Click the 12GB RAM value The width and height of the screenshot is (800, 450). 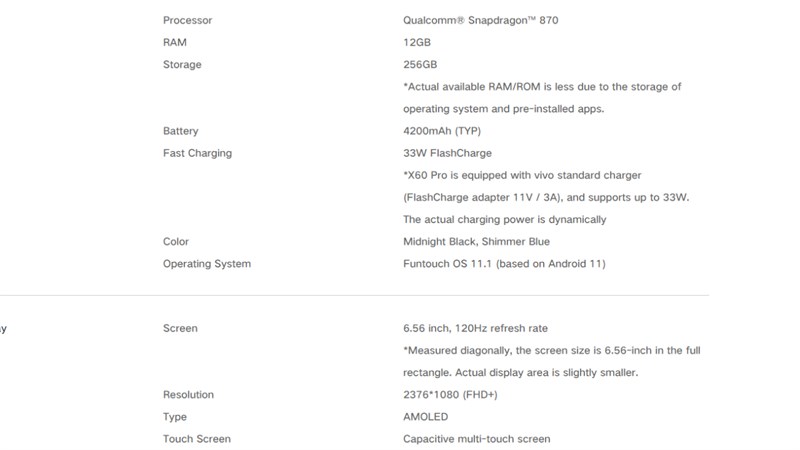click(417, 42)
